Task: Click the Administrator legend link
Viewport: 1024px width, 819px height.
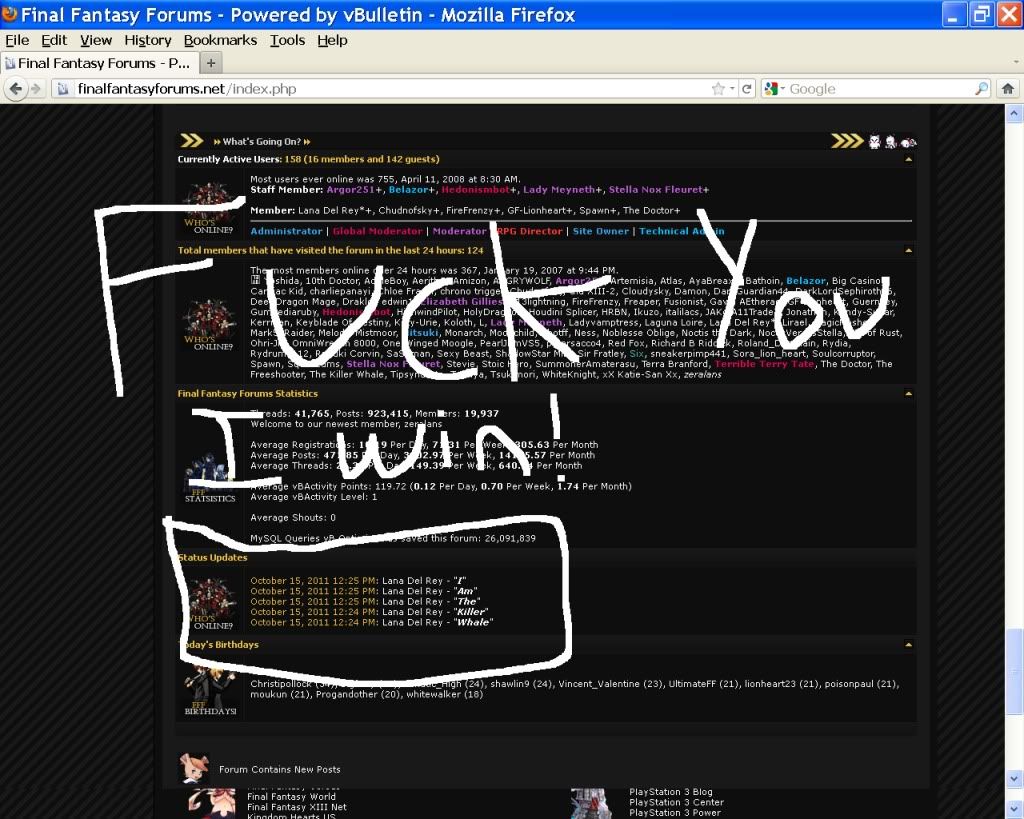Action: coord(286,231)
